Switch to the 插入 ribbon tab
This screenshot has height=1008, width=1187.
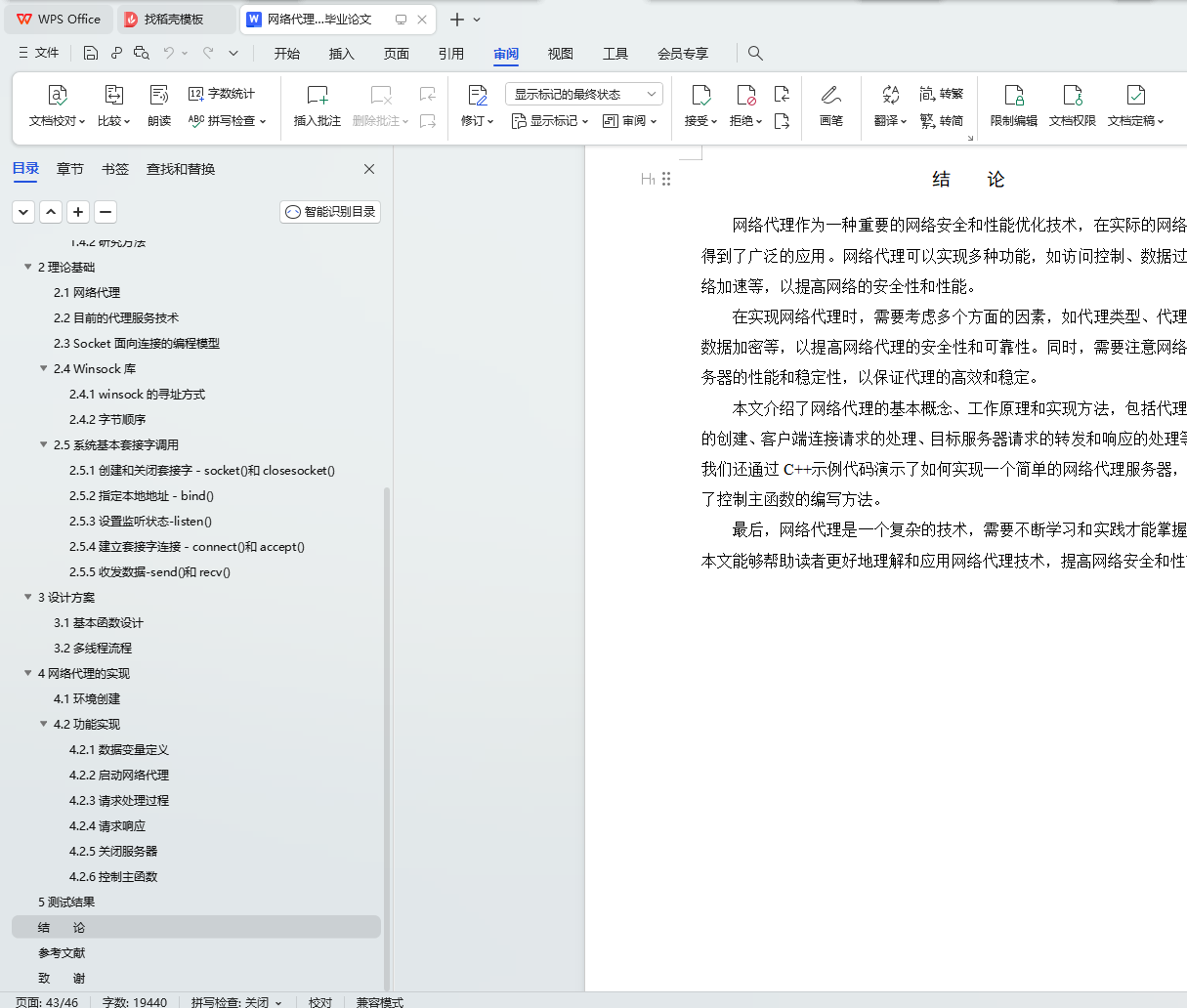(342, 54)
